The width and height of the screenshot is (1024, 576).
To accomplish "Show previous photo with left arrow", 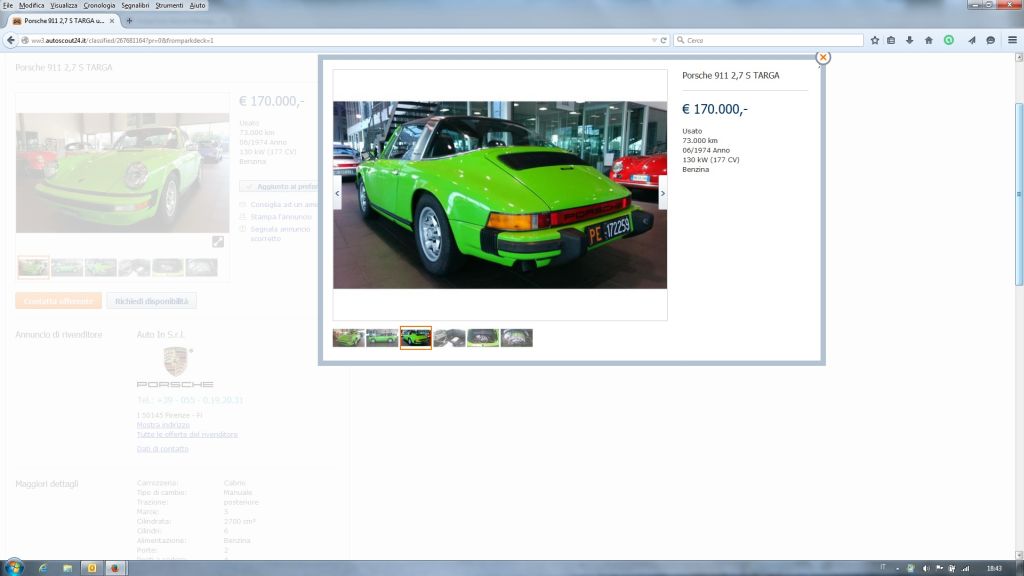I will point(337,193).
